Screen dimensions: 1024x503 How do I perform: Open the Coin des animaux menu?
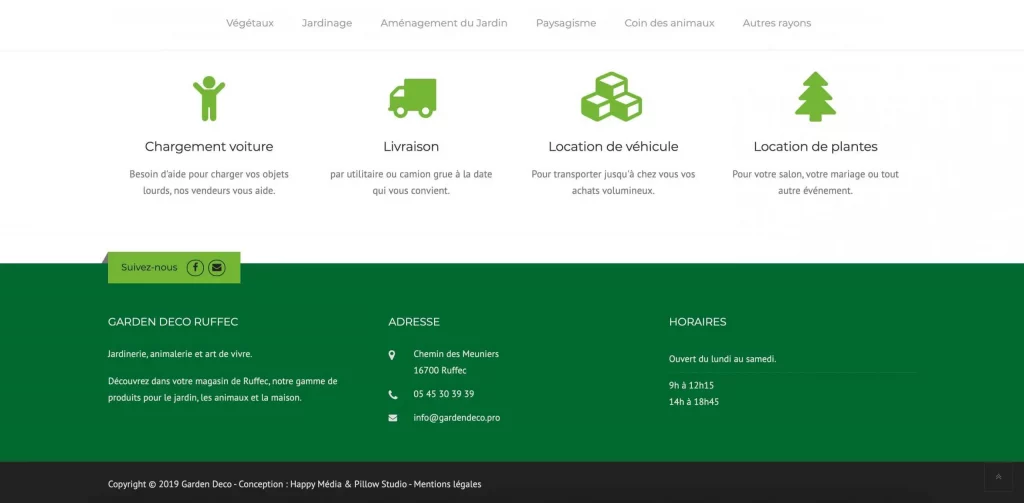coord(669,23)
